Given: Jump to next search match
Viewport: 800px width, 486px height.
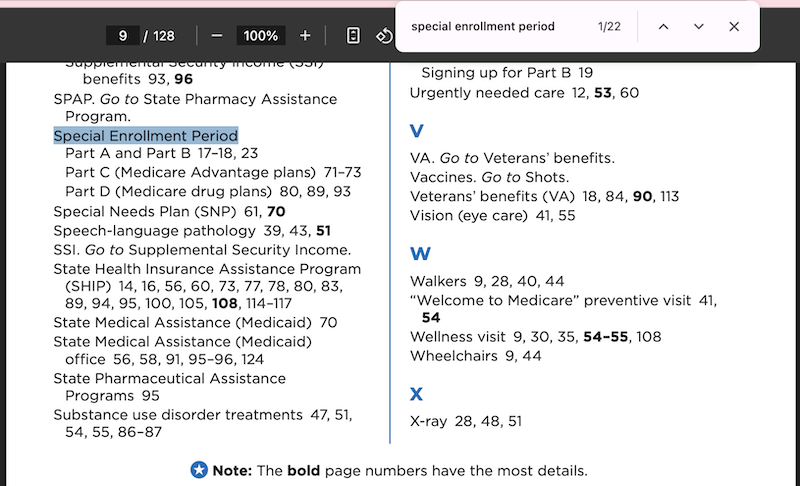Looking at the screenshot, I should [698, 27].
